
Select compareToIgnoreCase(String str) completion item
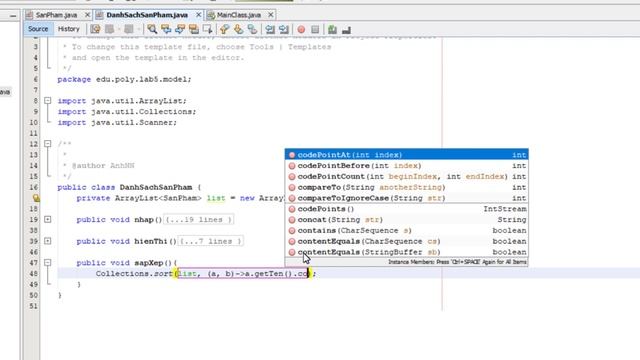(x=407, y=198)
